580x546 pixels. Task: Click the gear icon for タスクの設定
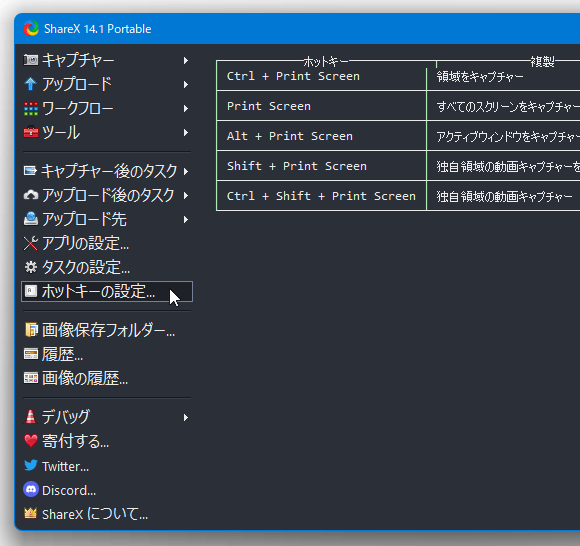pos(31,267)
